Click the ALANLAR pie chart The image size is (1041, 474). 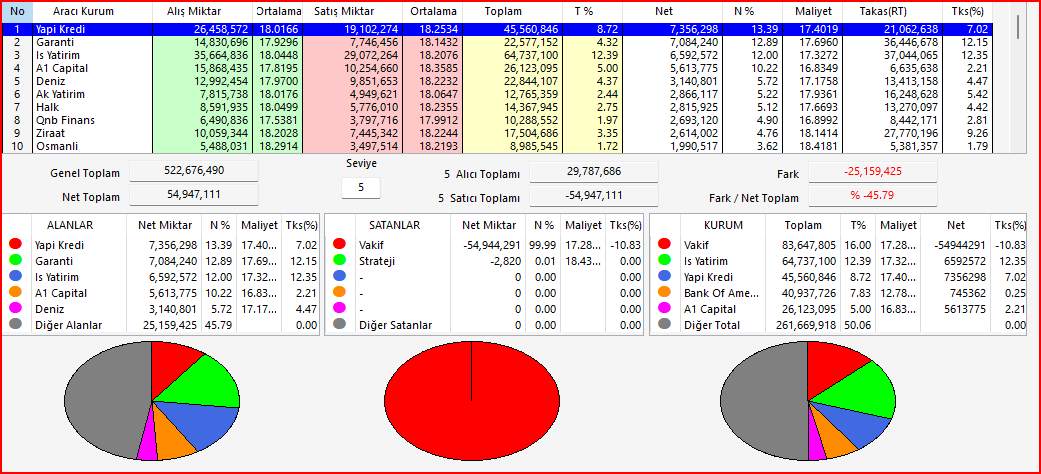tap(152, 401)
